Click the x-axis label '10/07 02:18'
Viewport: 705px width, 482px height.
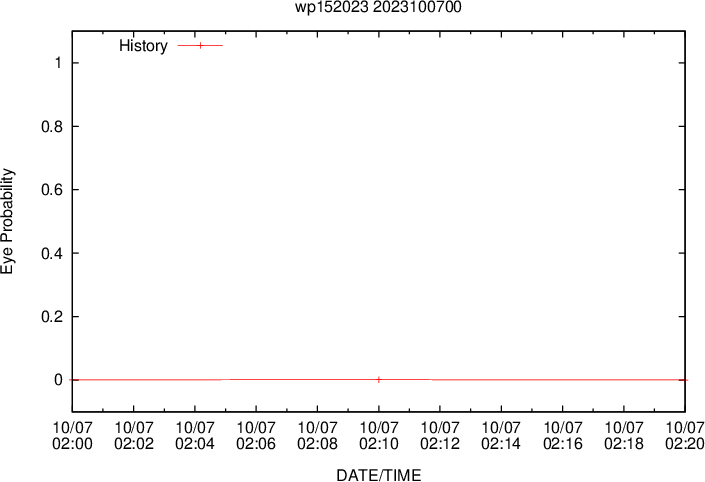[x=624, y=435]
